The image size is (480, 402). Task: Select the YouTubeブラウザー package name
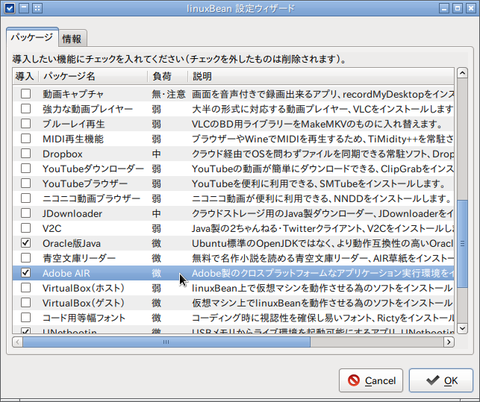pyautogui.click(x=85, y=184)
